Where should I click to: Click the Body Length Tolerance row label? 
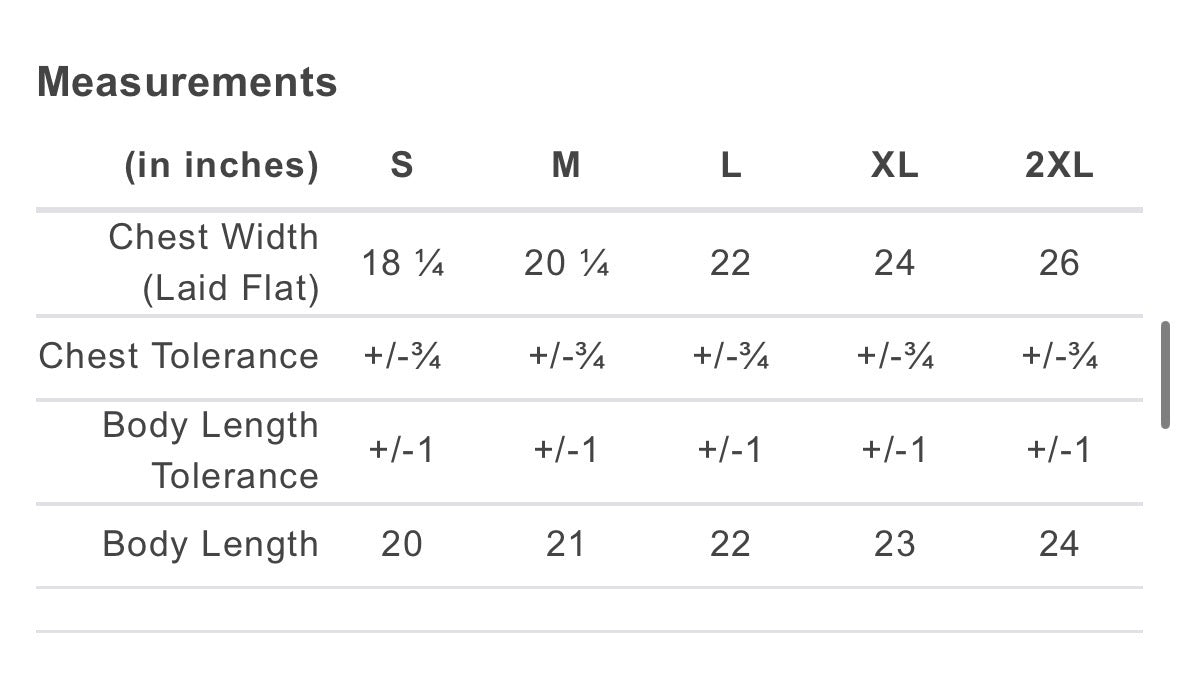click(210, 450)
